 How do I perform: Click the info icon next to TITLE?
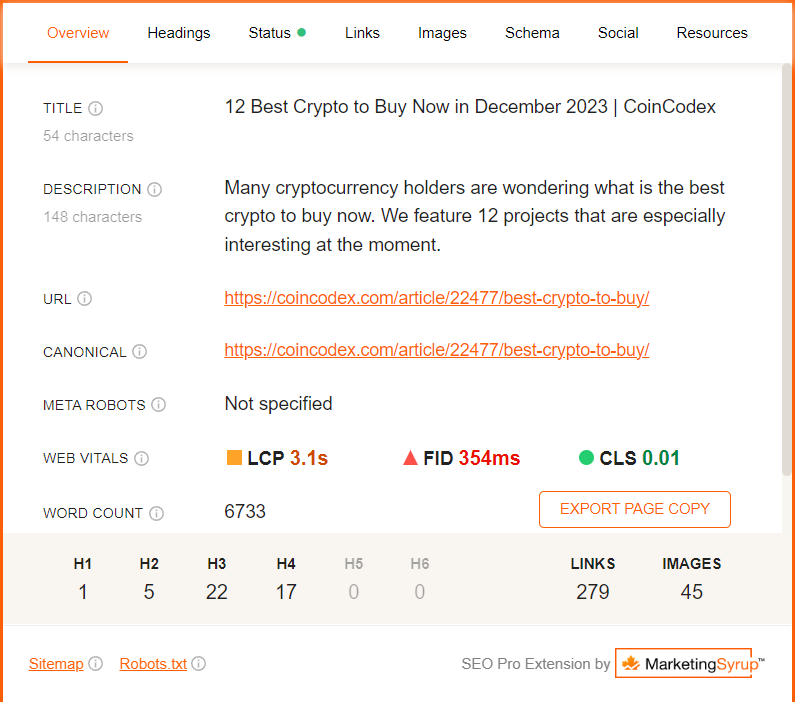96,109
